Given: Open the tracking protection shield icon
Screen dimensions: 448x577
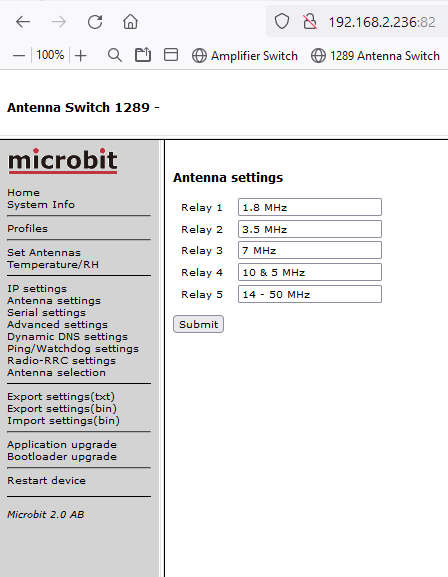Looking at the screenshot, I should pyautogui.click(x=282, y=21).
